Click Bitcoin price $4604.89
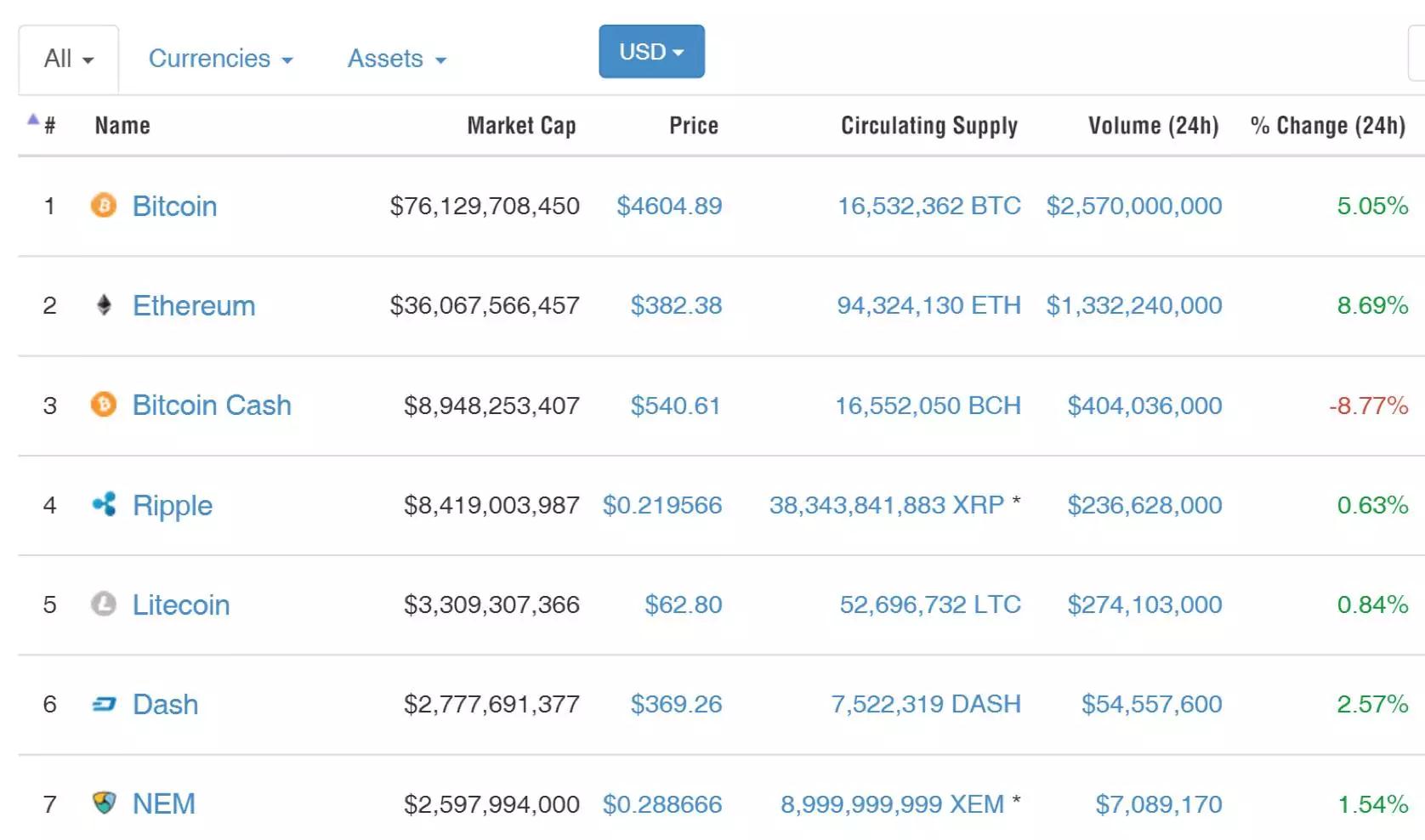1425x840 pixels. pos(669,206)
